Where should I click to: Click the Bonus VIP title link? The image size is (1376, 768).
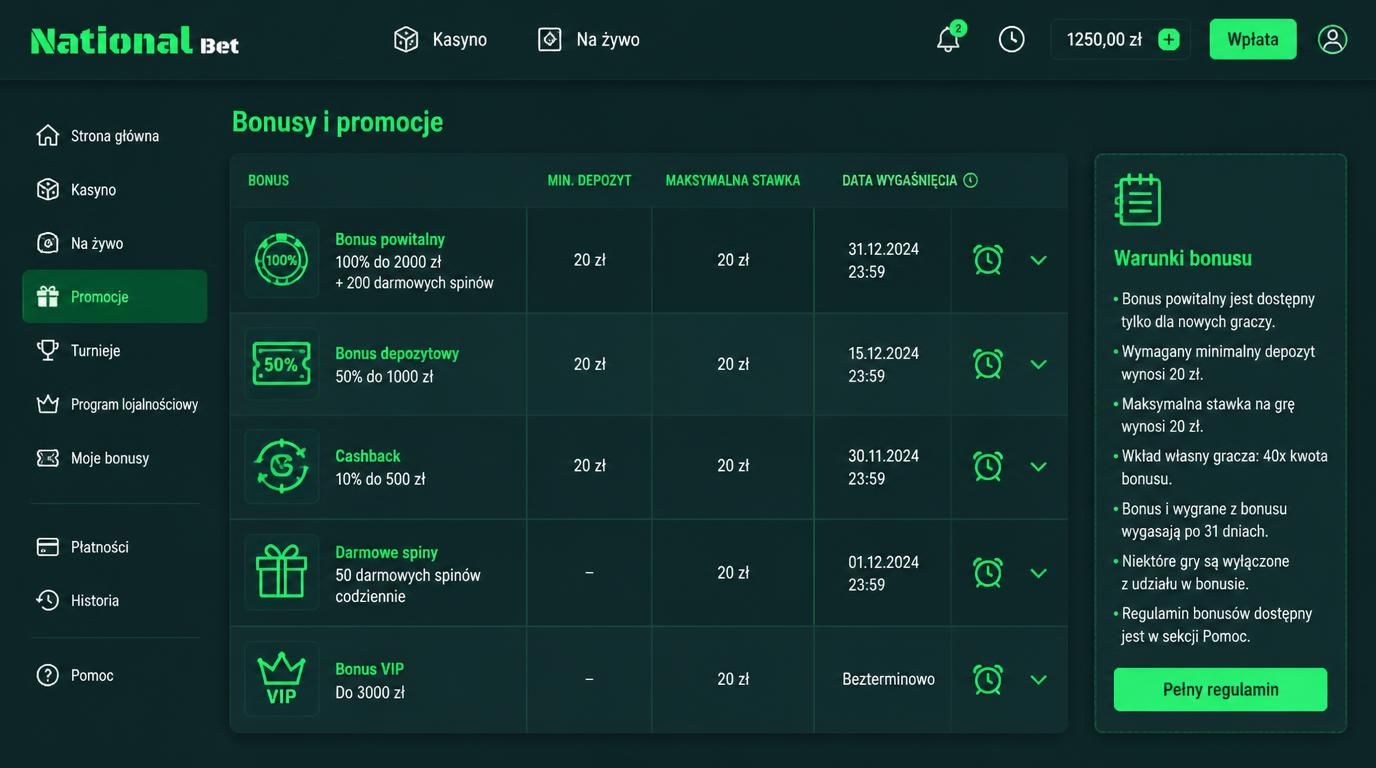(370, 669)
